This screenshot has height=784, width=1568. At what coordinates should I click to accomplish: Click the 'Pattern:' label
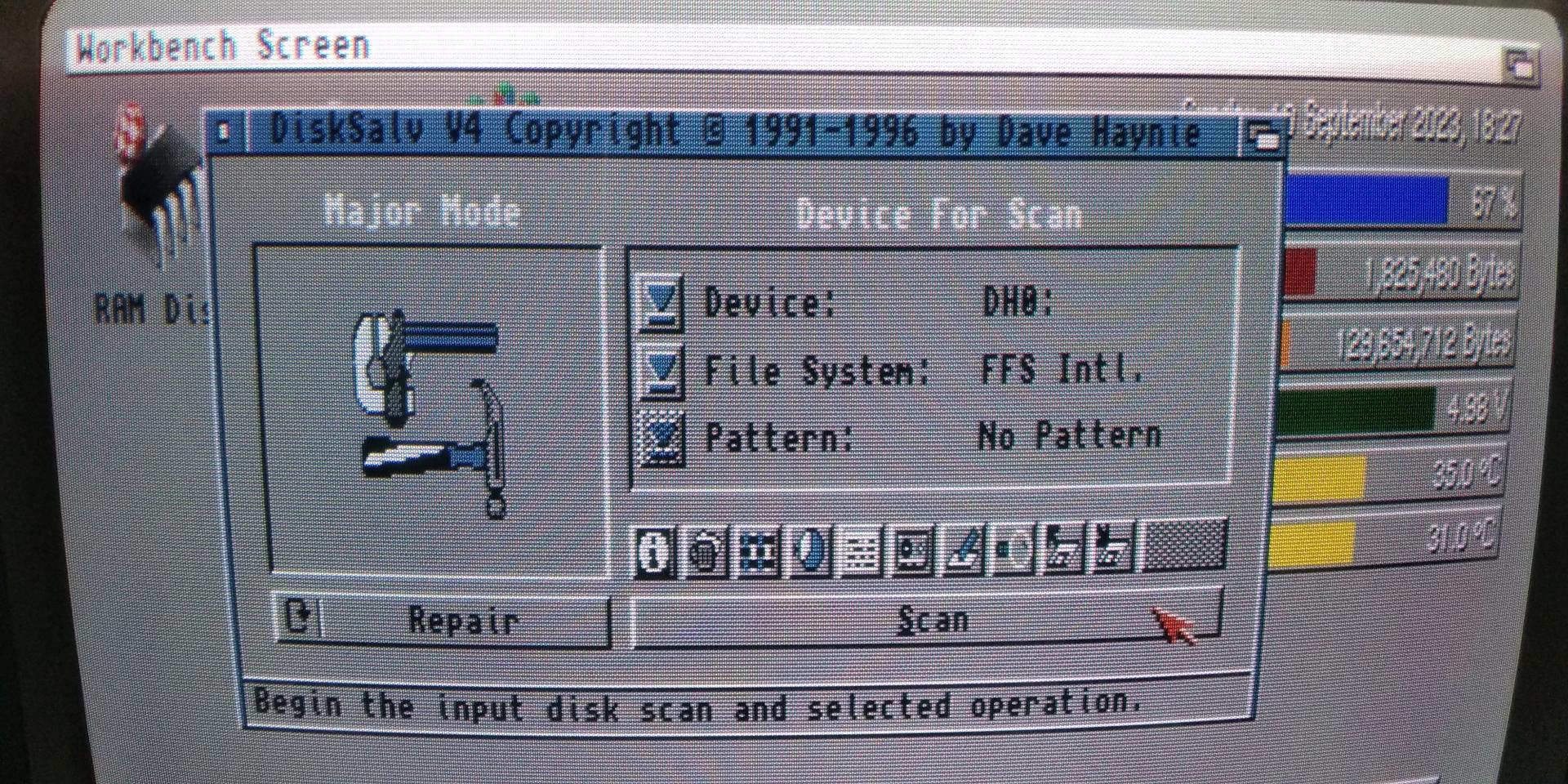click(x=778, y=439)
